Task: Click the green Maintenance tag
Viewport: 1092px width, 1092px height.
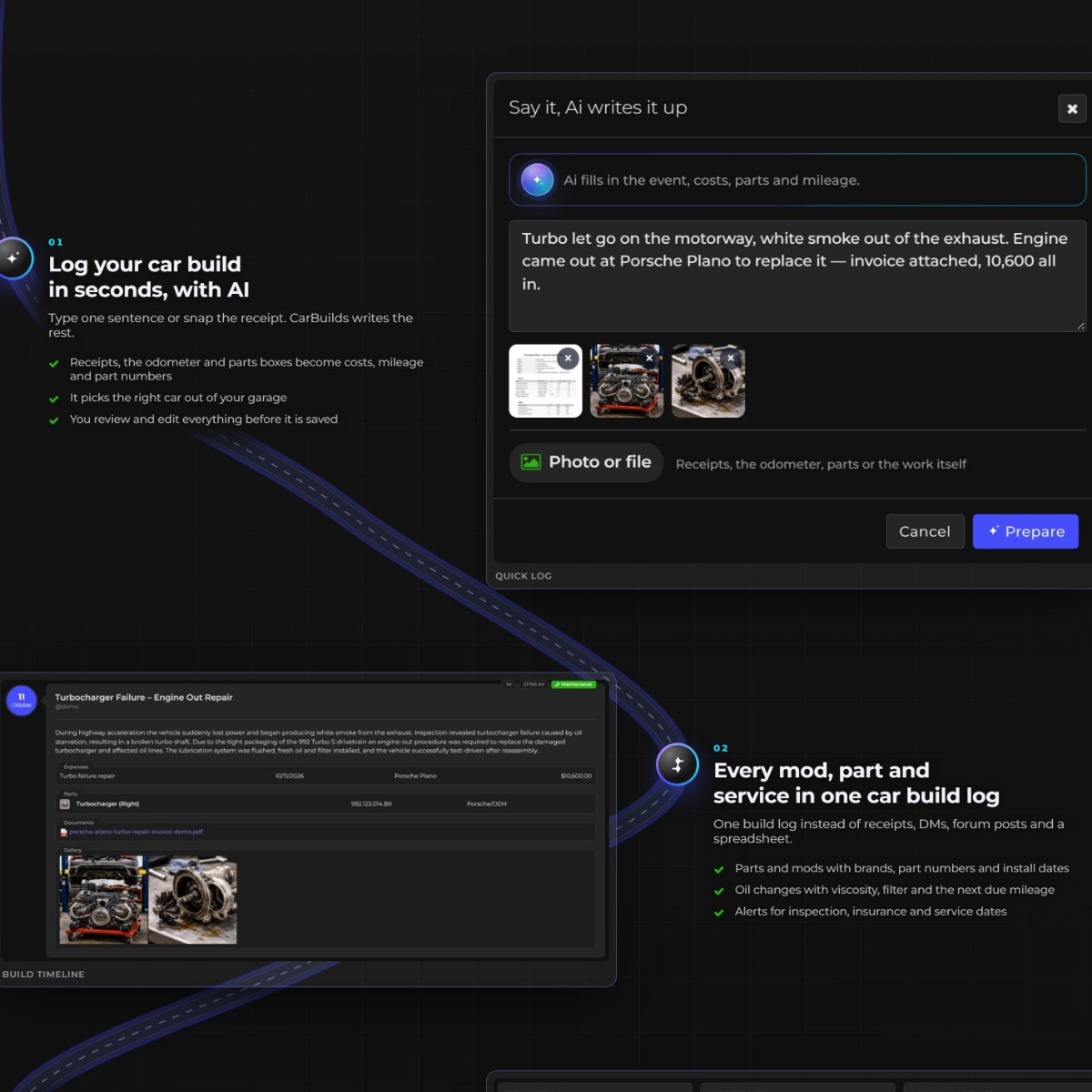Action: (x=573, y=684)
